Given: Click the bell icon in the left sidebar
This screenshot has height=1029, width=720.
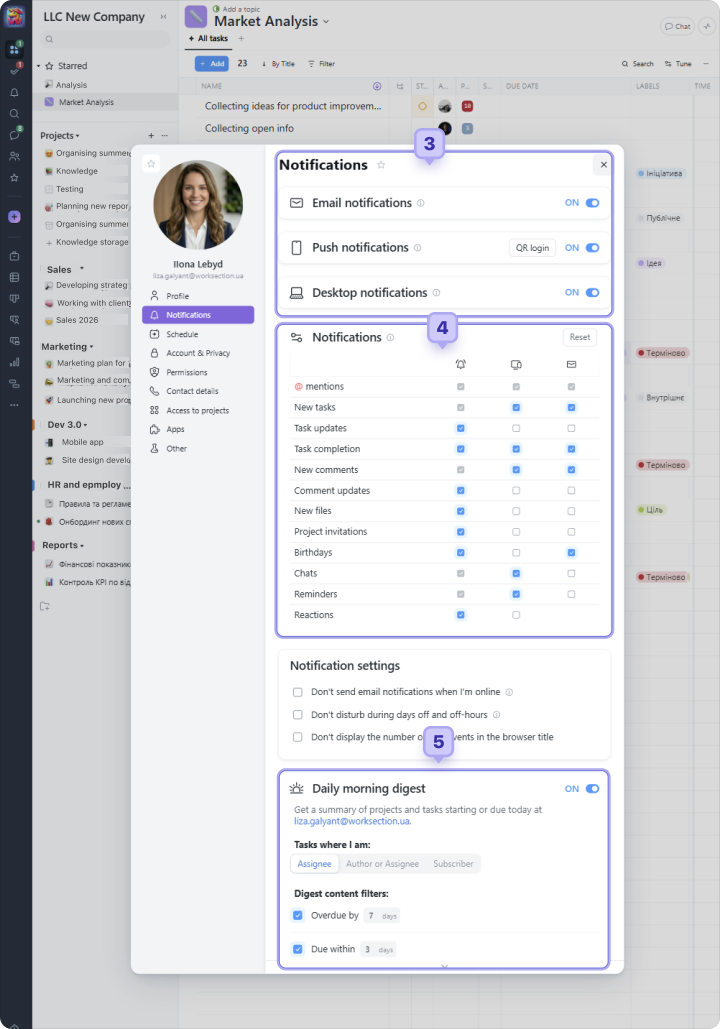Looking at the screenshot, I should click(x=14, y=92).
